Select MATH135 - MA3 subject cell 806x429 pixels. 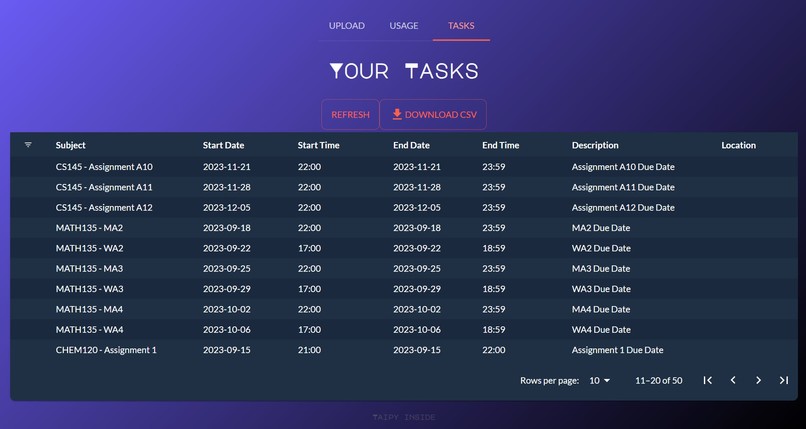tap(89, 269)
